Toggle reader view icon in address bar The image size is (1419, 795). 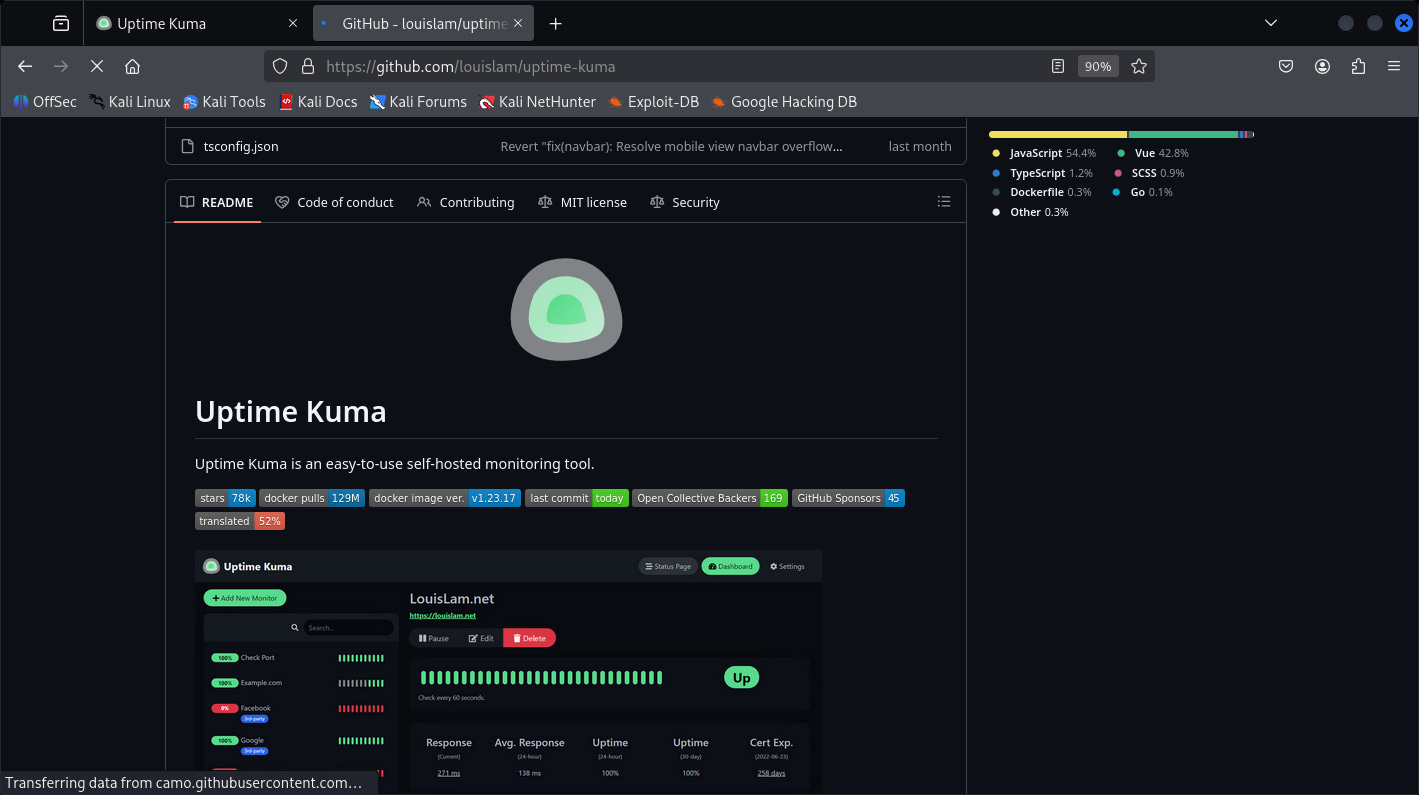pyautogui.click(x=1058, y=66)
